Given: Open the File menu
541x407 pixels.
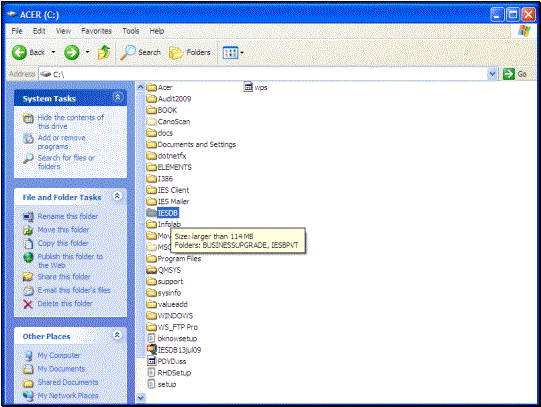Looking at the screenshot, I should pyautogui.click(x=17, y=31).
